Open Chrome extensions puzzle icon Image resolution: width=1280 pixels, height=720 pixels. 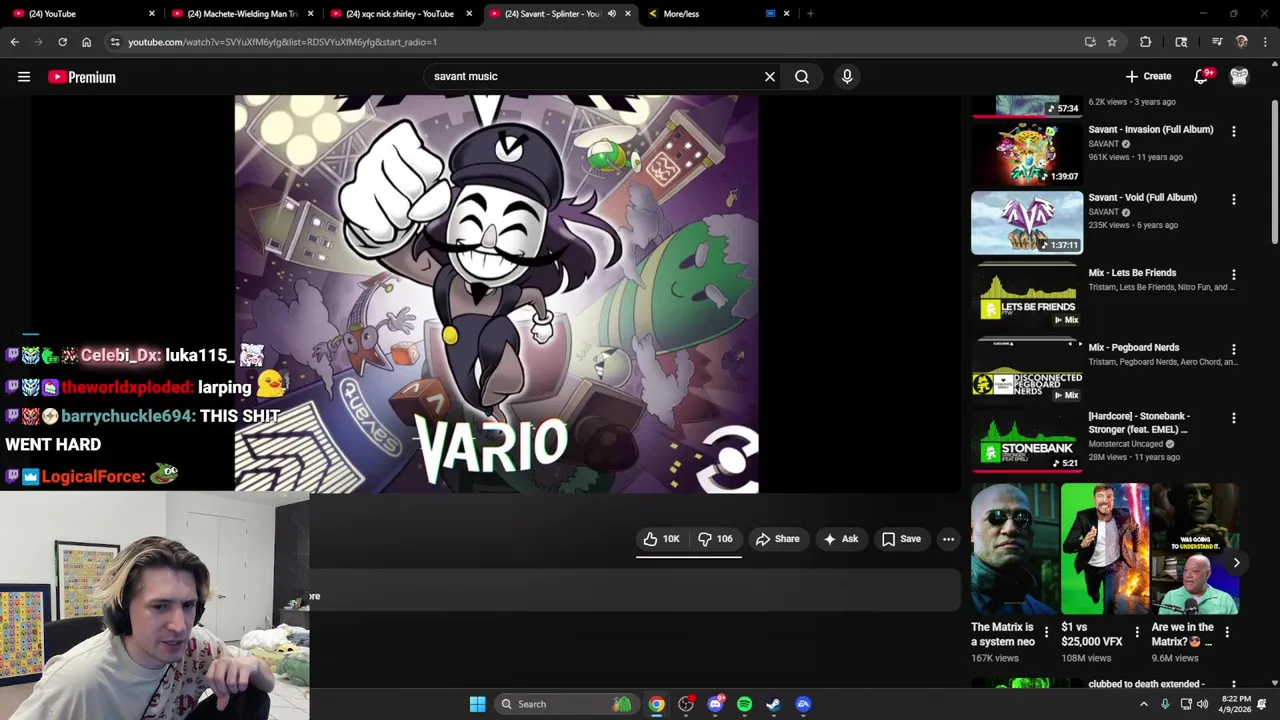[x=1145, y=42]
